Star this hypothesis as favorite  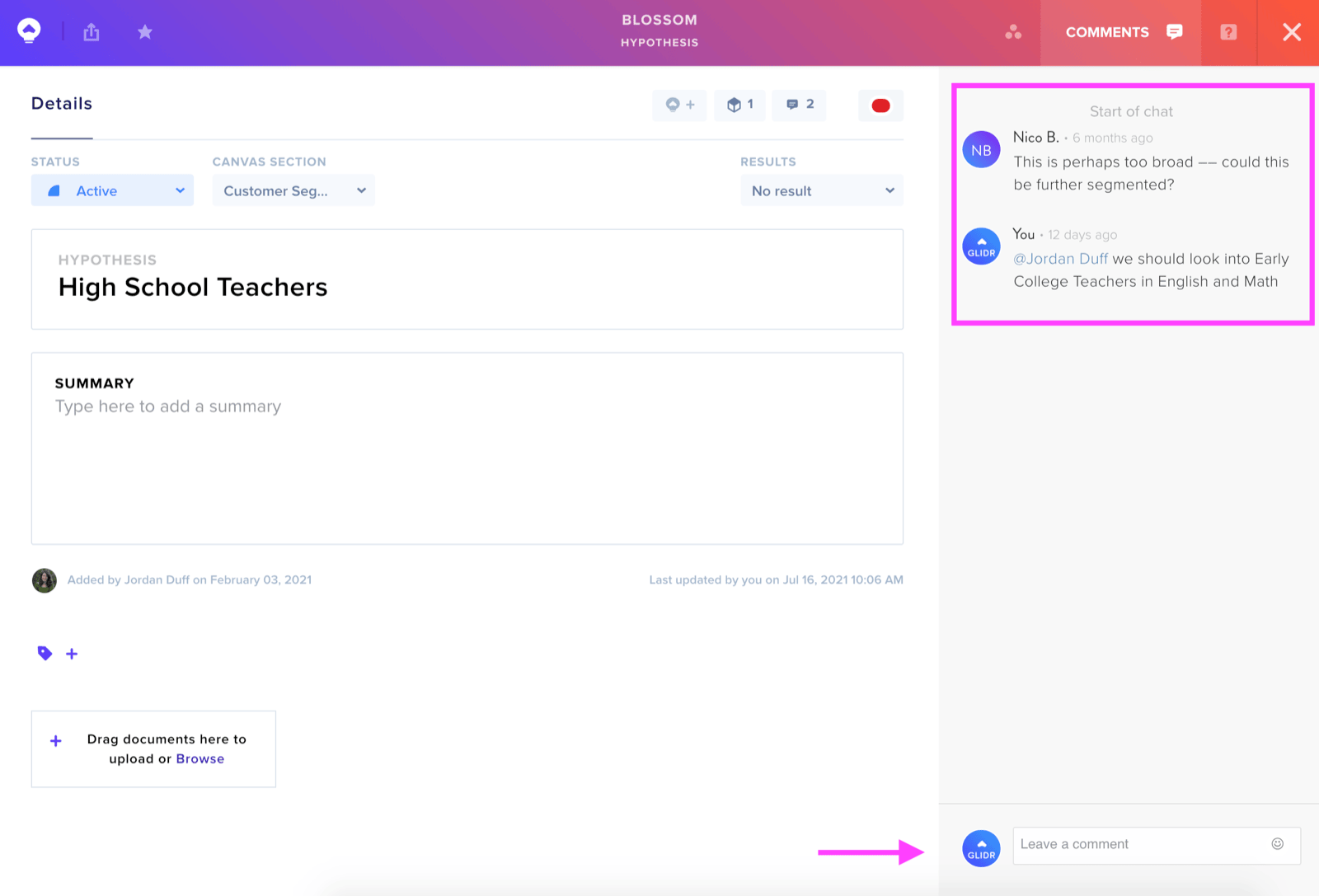(x=145, y=32)
